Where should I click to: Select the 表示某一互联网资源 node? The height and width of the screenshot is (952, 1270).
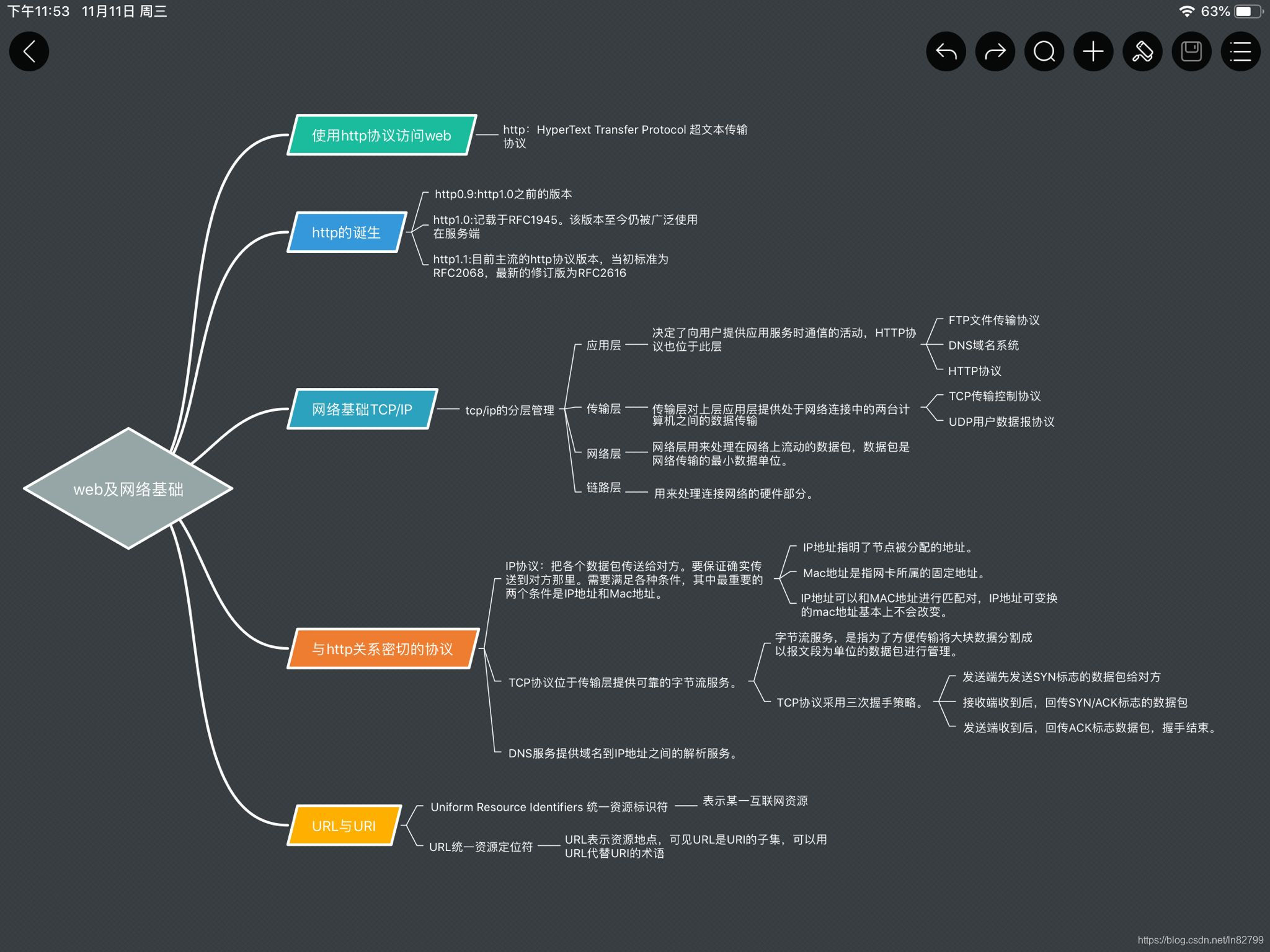[x=755, y=801]
